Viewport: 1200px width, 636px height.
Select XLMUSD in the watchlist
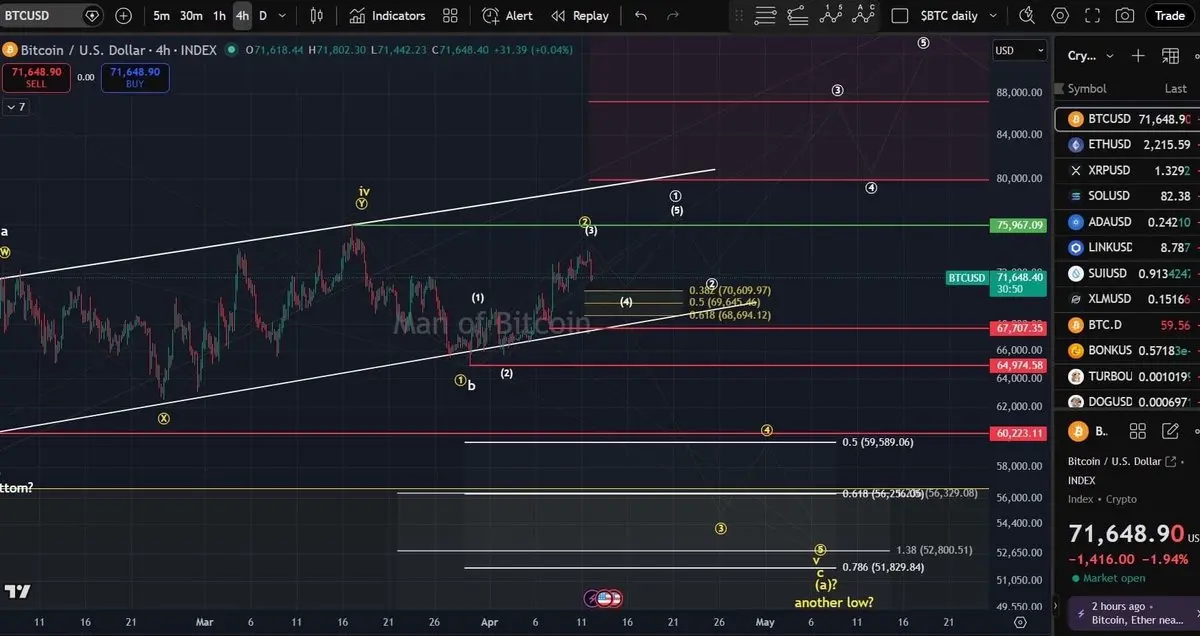(x=1127, y=299)
